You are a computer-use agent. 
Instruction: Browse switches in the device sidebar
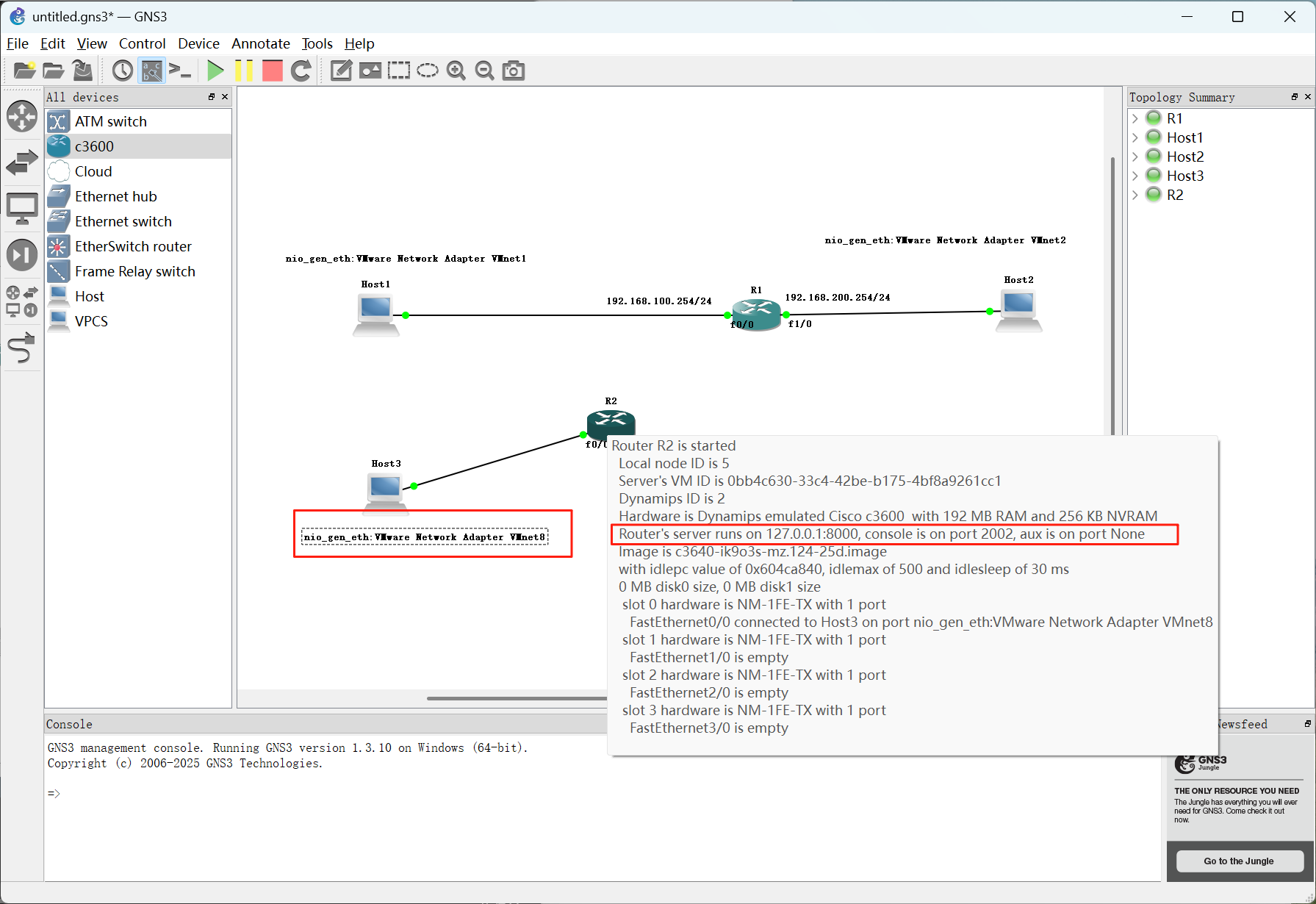tap(22, 162)
